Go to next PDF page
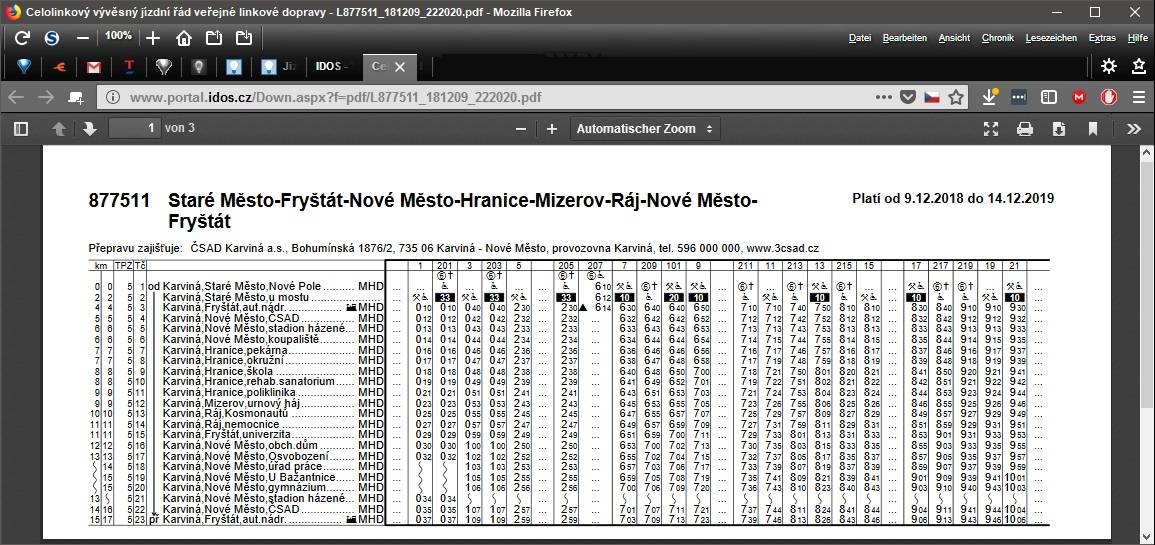 pyautogui.click(x=90, y=129)
